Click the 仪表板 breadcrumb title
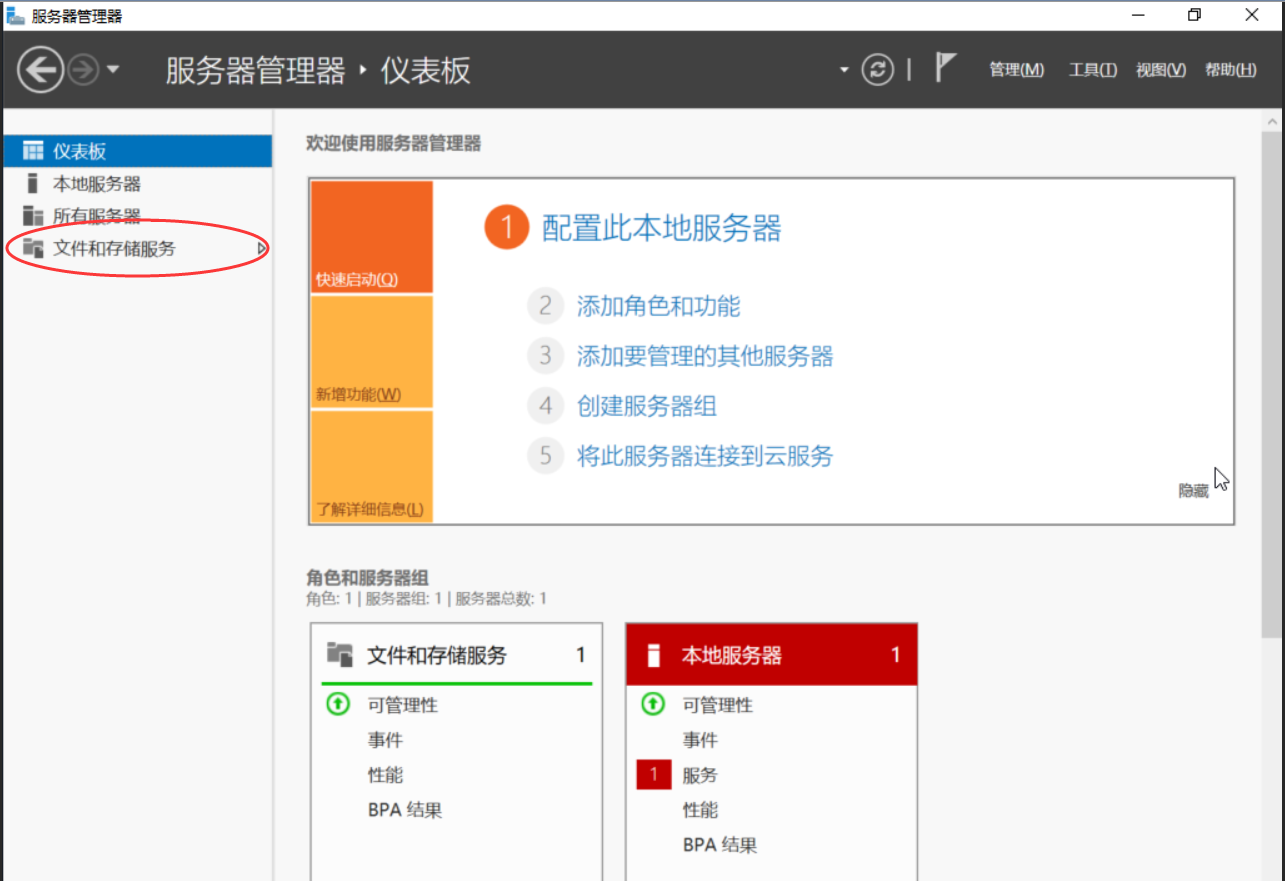1285x881 pixels. (425, 70)
